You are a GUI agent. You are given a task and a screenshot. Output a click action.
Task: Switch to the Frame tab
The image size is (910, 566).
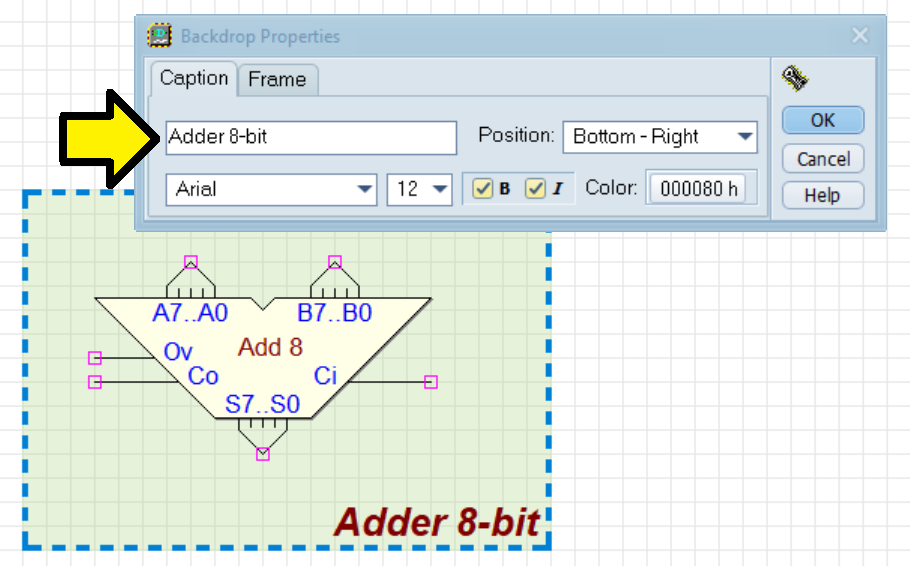coord(277,80)
